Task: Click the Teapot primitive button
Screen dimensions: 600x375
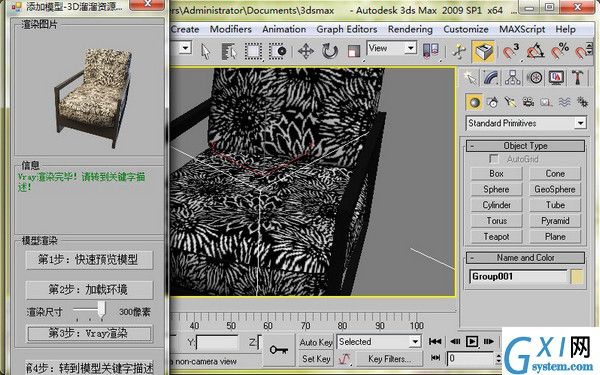Action: (x=496, y=237)
